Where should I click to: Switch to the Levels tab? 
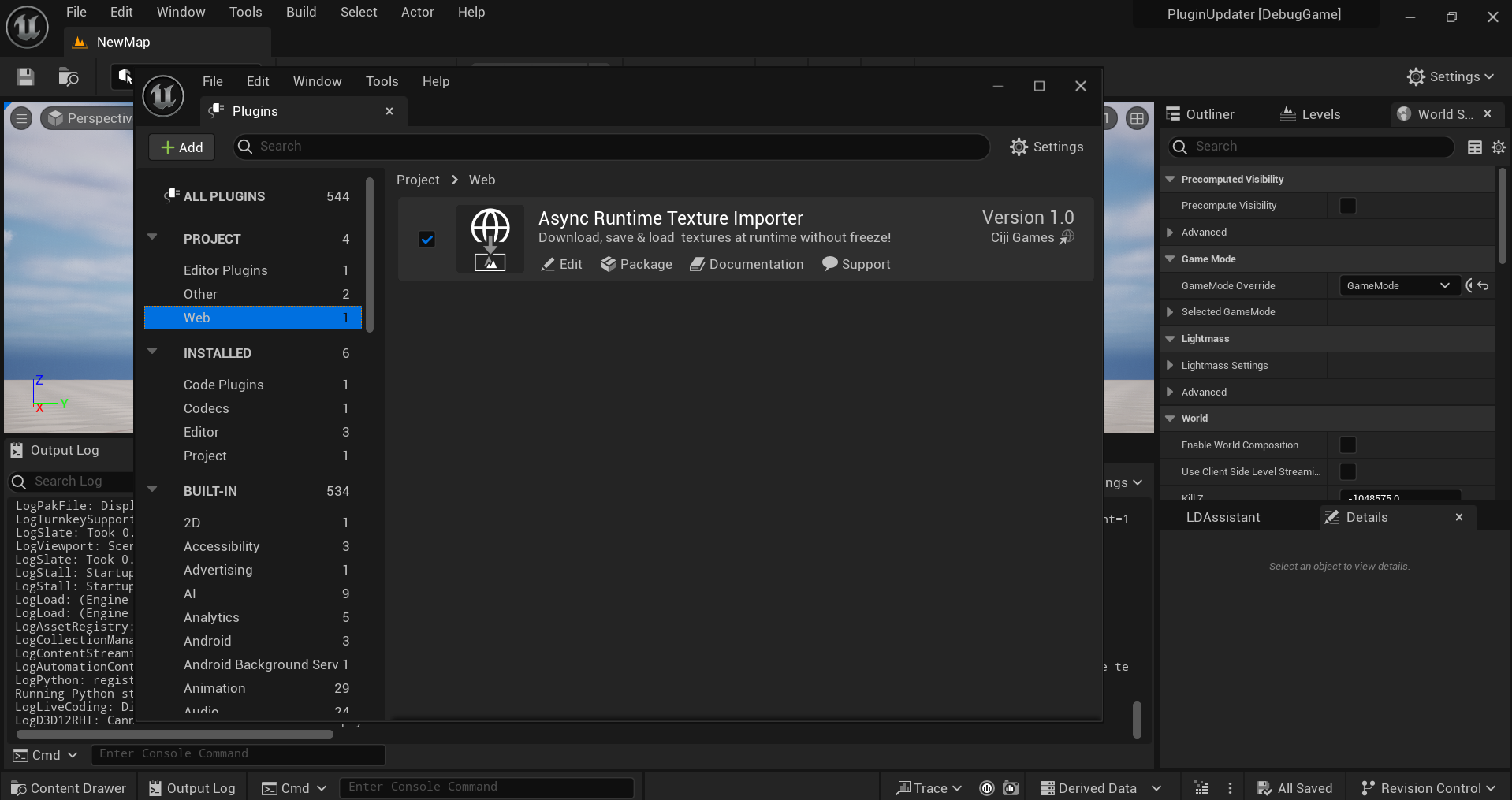[1310, 114]
